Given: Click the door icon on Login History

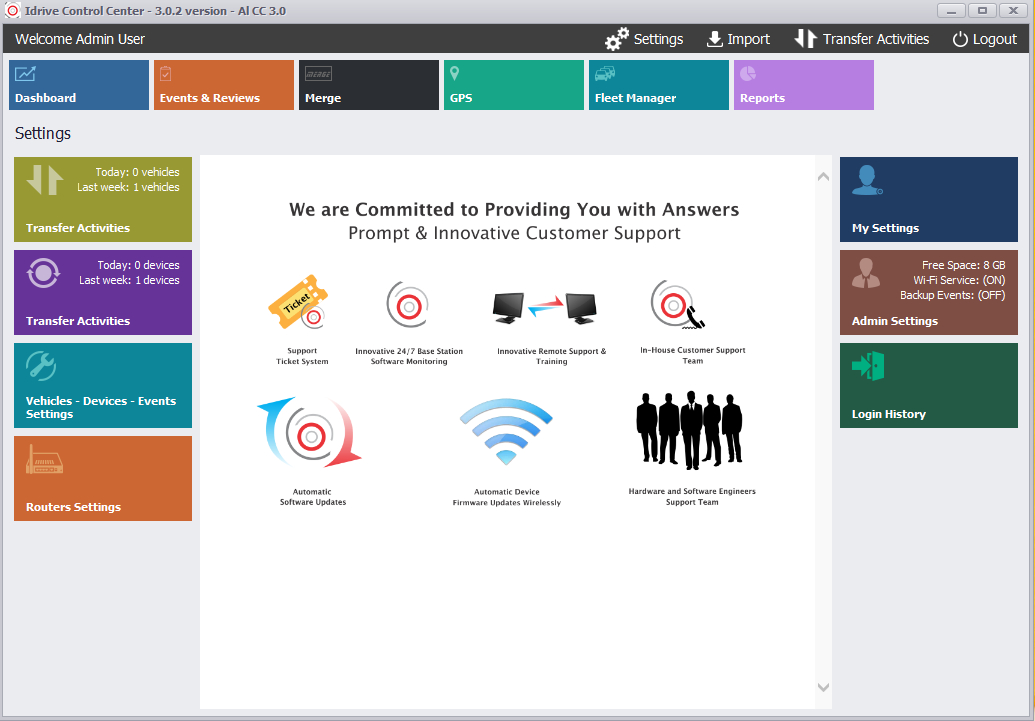Looking at the screenshot, I should coord(867,366).
